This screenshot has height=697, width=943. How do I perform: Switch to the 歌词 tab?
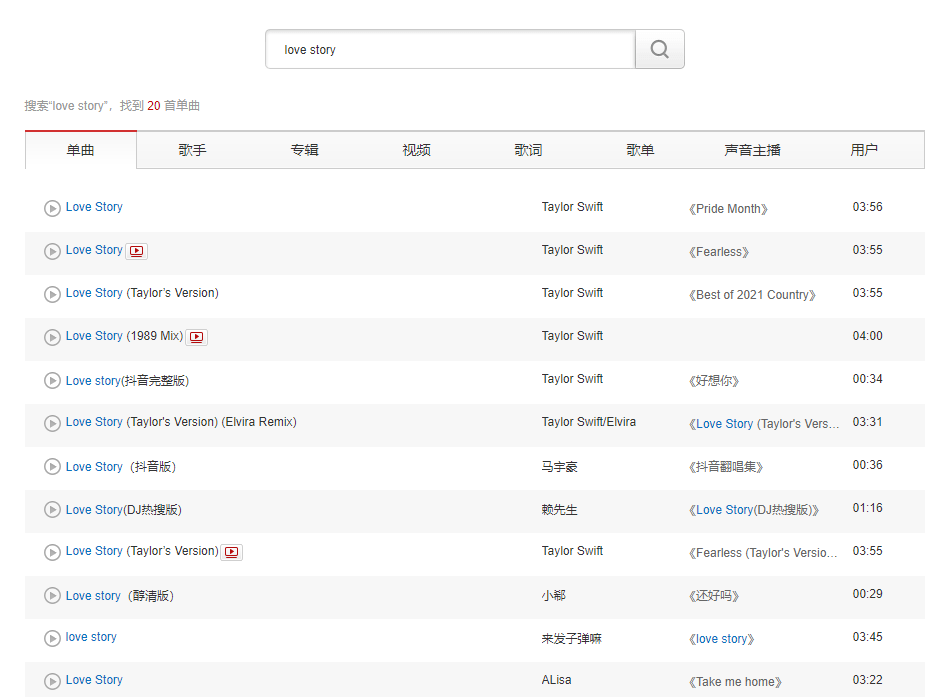528,150
